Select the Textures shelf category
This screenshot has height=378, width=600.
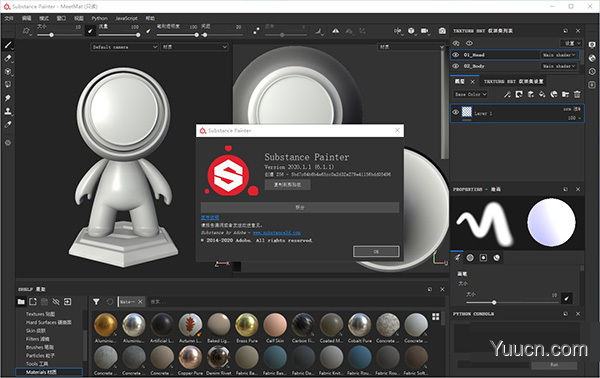[40, 314]
